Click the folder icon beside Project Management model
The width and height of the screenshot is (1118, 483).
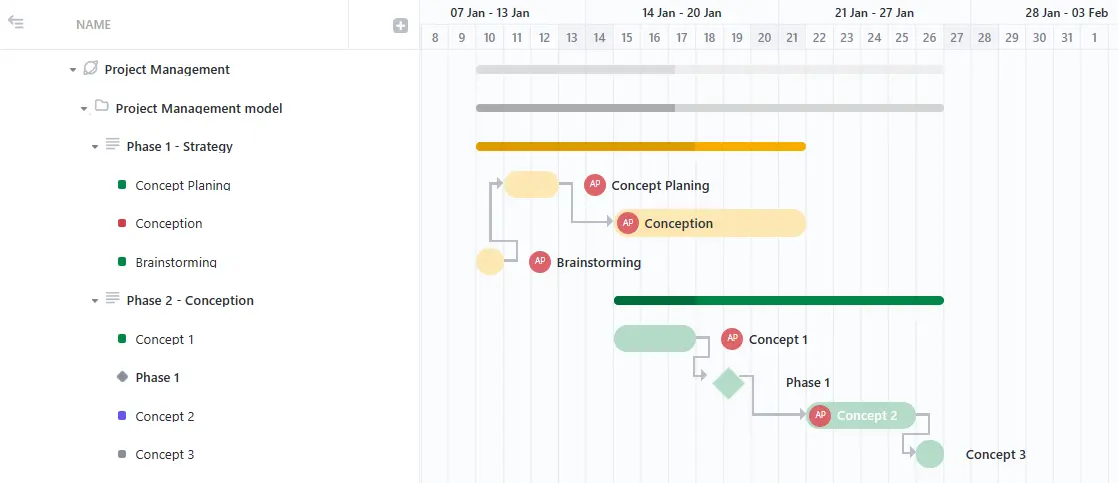click(102, 106)
